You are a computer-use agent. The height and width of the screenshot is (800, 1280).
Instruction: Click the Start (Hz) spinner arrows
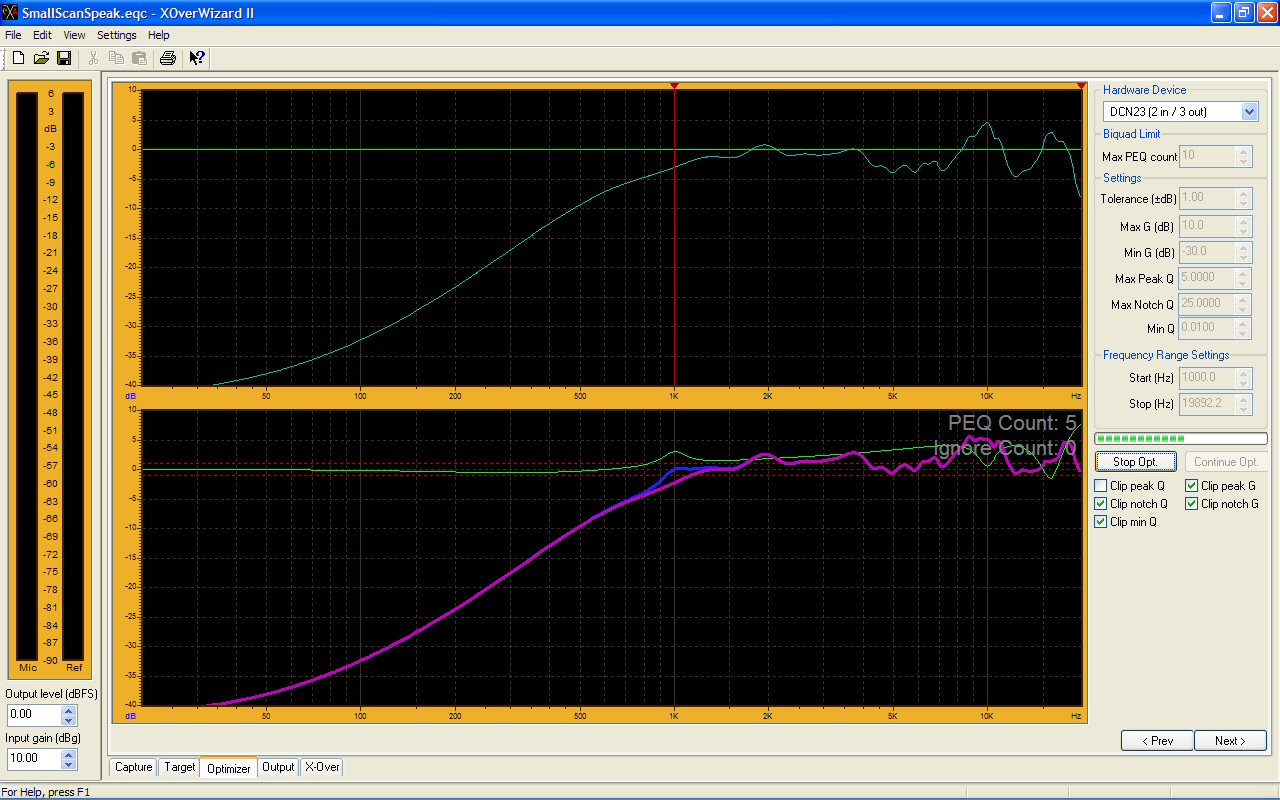(x=1244, y=378)
